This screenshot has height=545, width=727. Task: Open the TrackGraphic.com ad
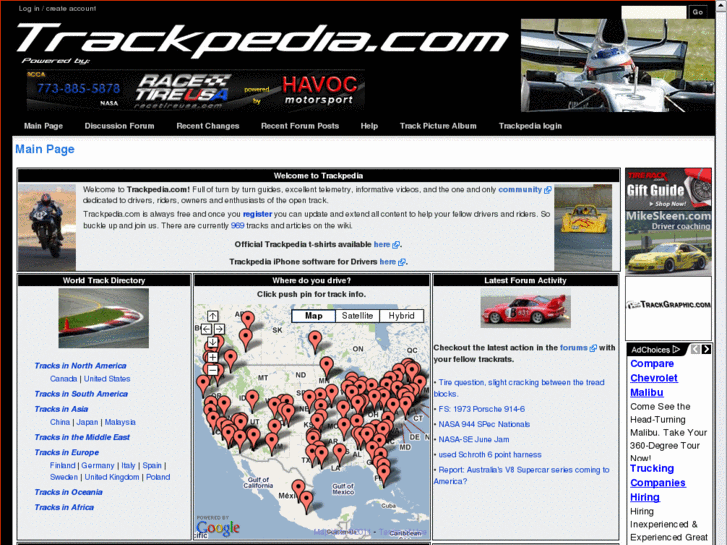668,308
